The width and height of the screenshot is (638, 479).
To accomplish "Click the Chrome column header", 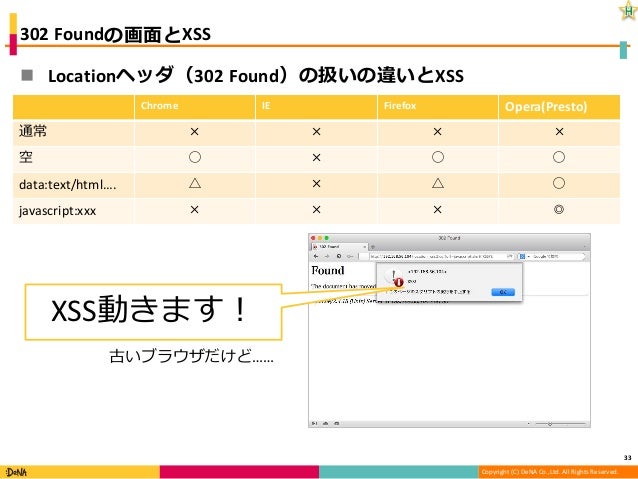I will point(194,107).
